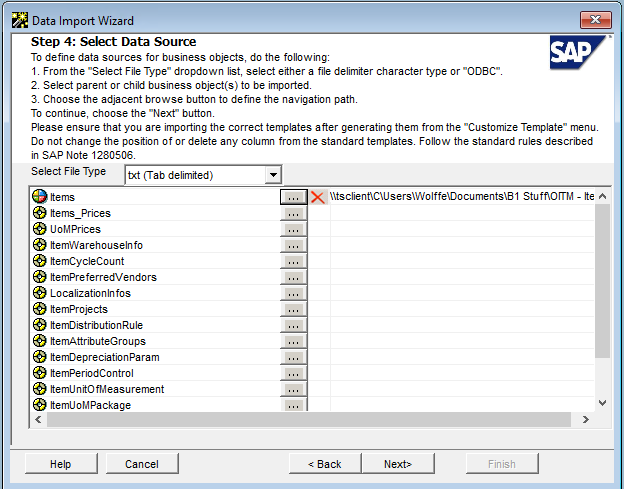Click the horizontal scrollbar left arrow
This screenshot has width=624, height=489.
(38, 419)
